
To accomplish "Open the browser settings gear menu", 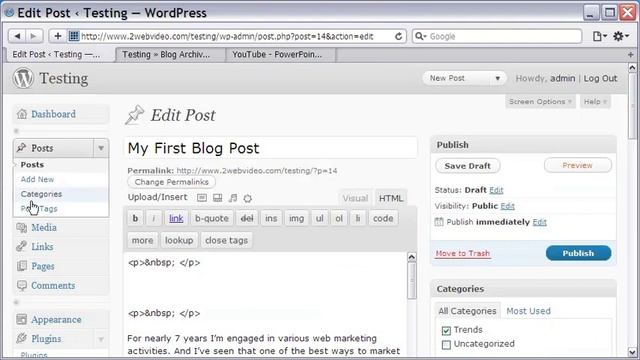I will (620, 36).
